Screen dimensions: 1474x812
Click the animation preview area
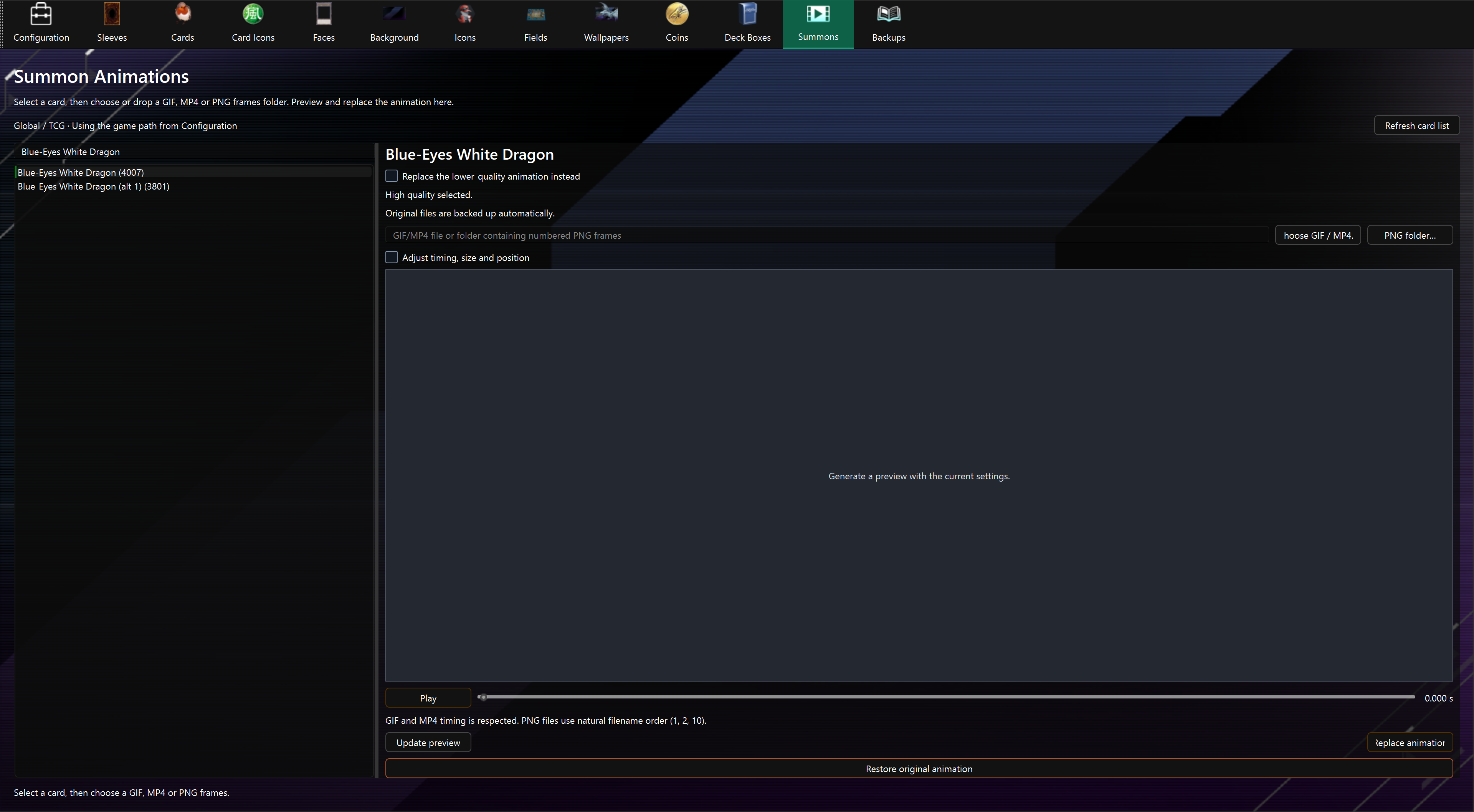point(919,475)
